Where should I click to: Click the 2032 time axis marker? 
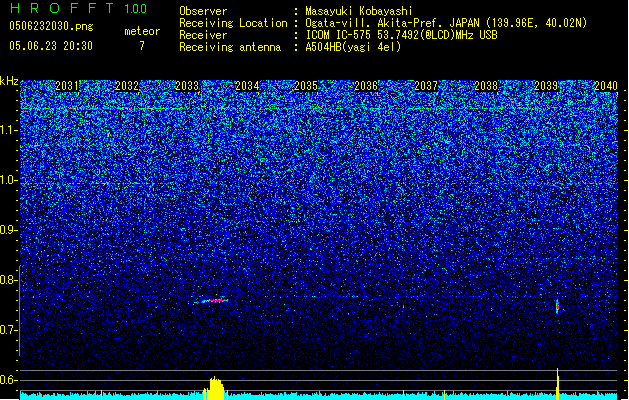[127, 86]
